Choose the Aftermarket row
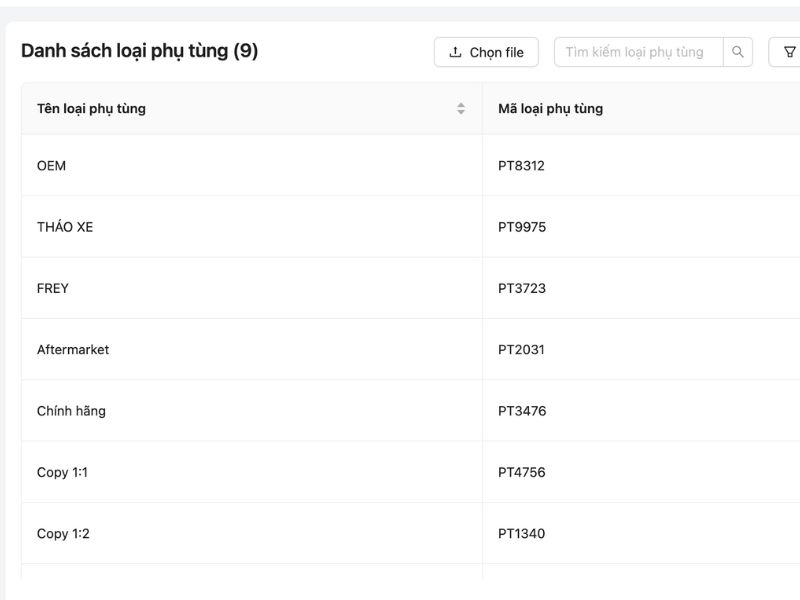This screenshot has height=600, width=800. coord(73,350)
